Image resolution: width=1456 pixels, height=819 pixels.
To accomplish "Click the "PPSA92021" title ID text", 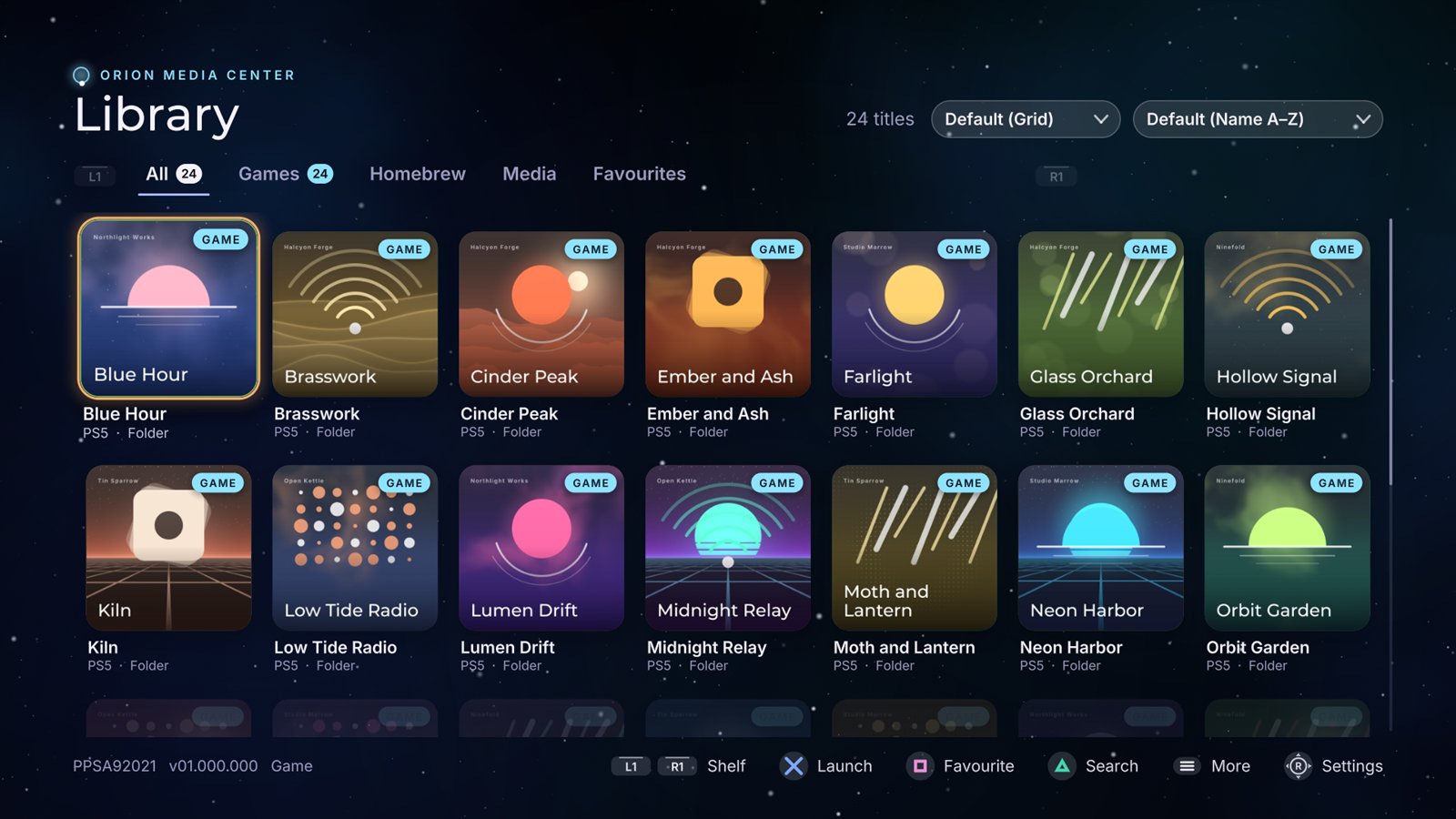I will click(x=115, y=766).
